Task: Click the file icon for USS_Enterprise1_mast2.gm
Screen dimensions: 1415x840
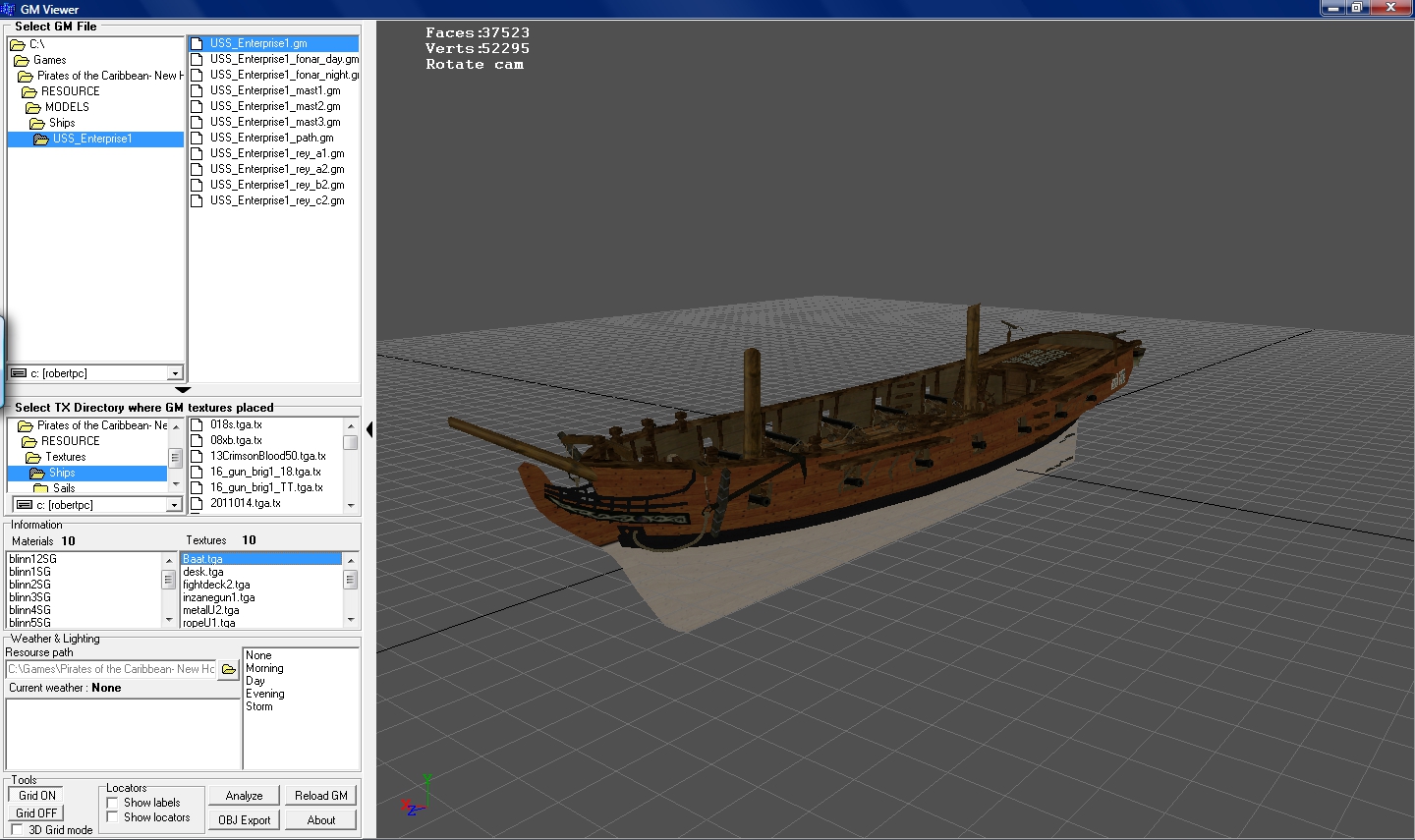Action: pos(197,106)
